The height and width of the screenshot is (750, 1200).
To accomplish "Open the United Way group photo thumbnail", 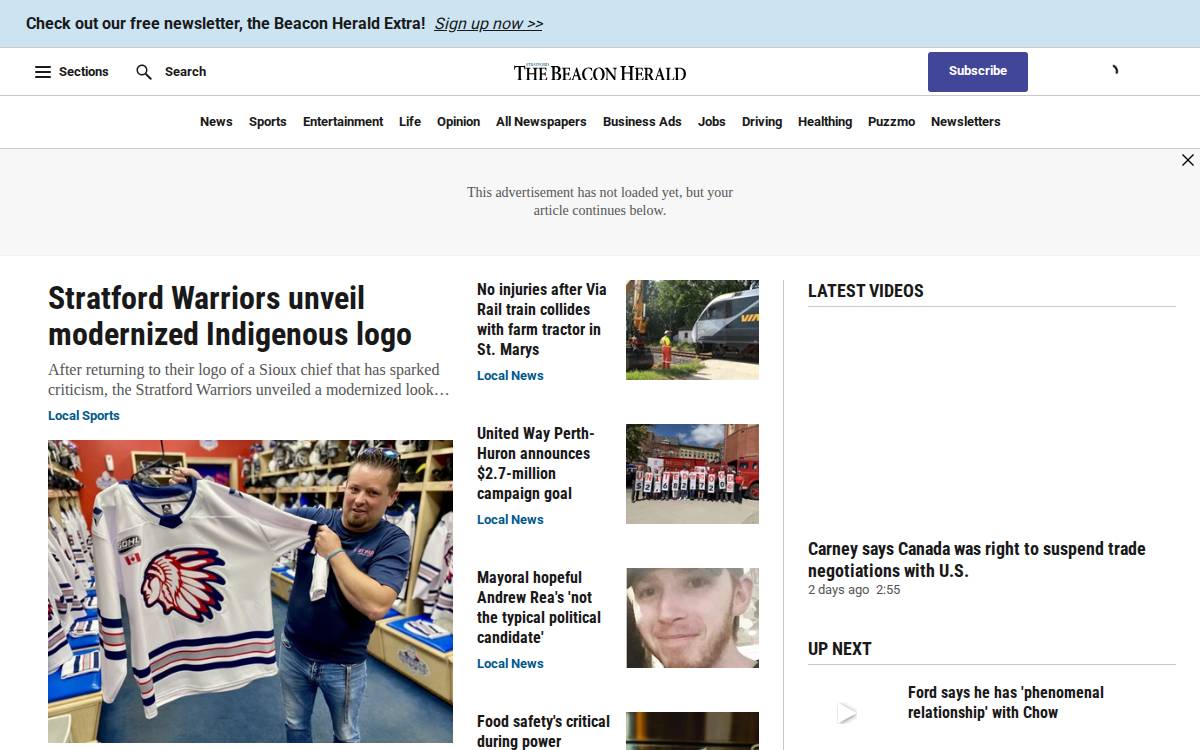I will (692, 474).
